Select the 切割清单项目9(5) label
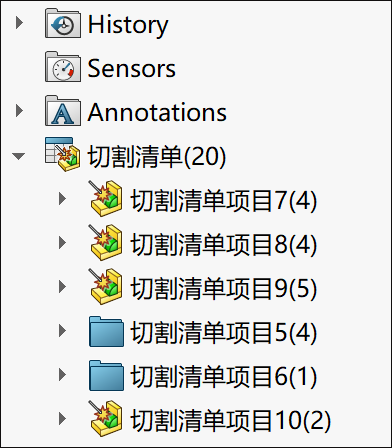Viewport: 392px width, 448px height. click(x=224, y=288)
